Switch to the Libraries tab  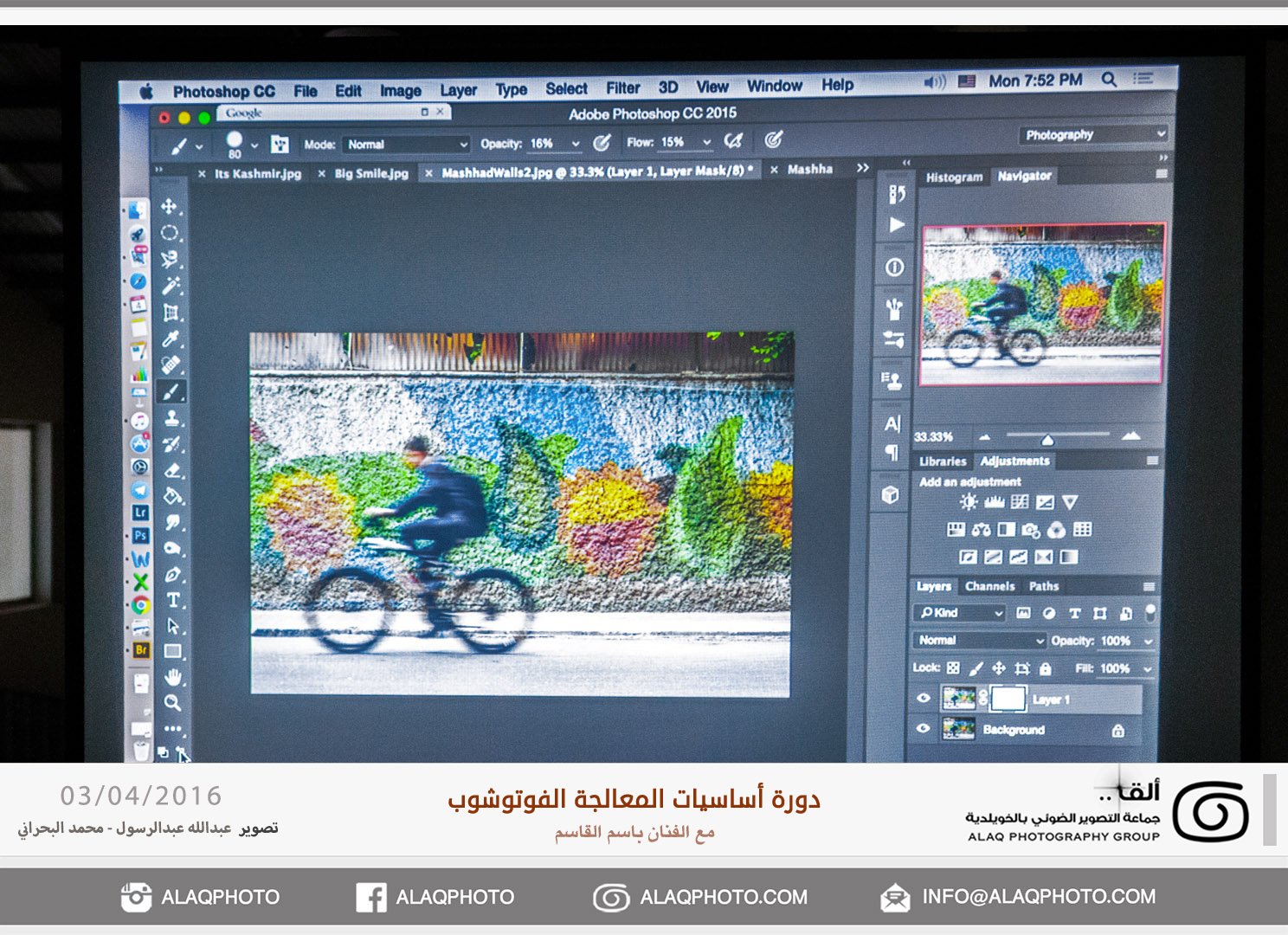[x=943, y=461]
